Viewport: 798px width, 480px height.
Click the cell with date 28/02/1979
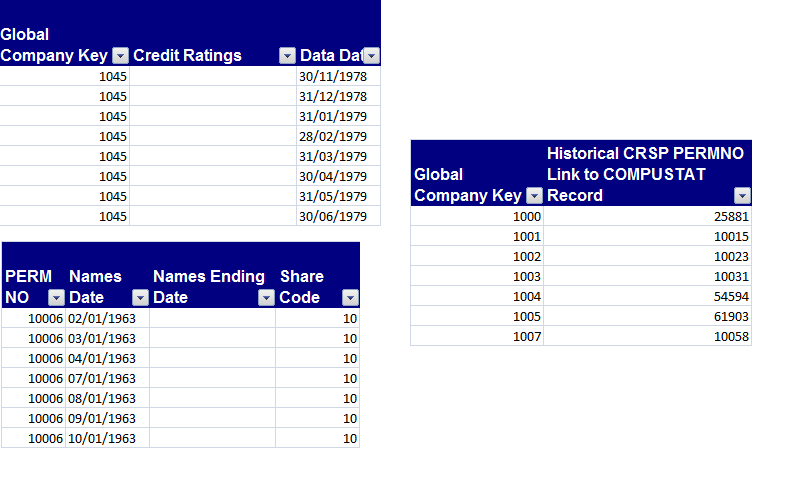point(338,136)
